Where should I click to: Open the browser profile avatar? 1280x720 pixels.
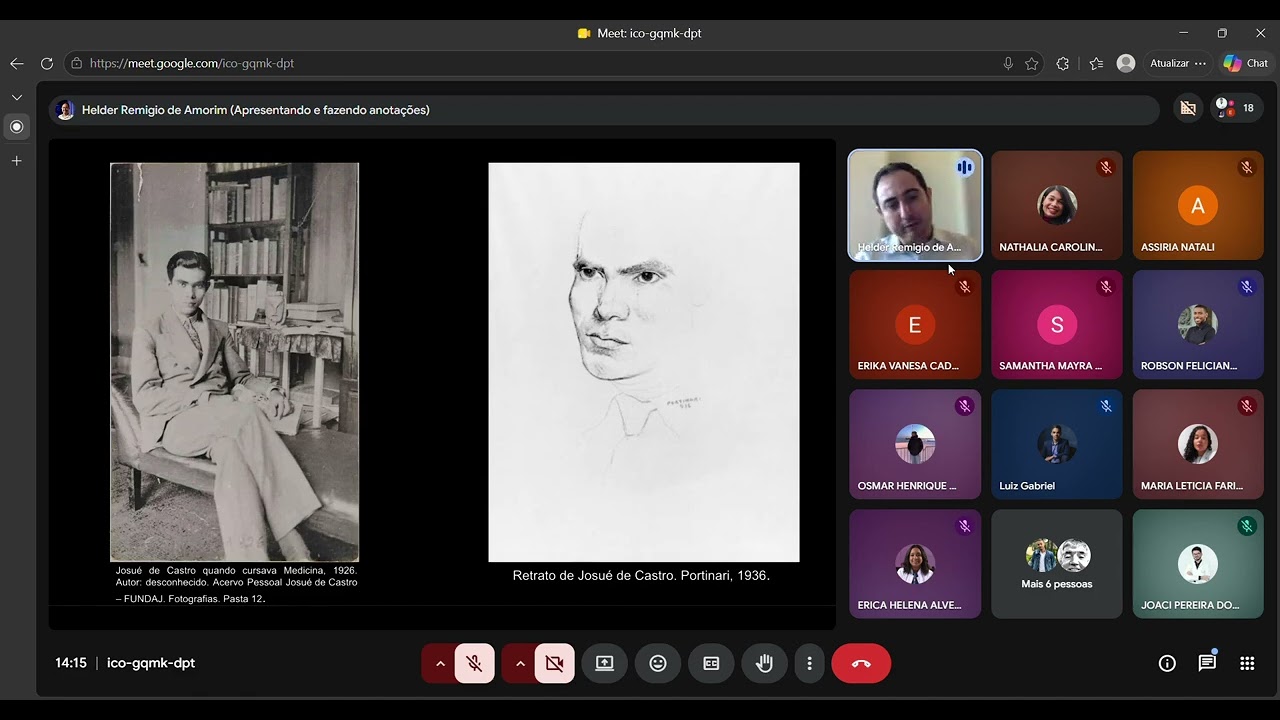point(1126,63)
